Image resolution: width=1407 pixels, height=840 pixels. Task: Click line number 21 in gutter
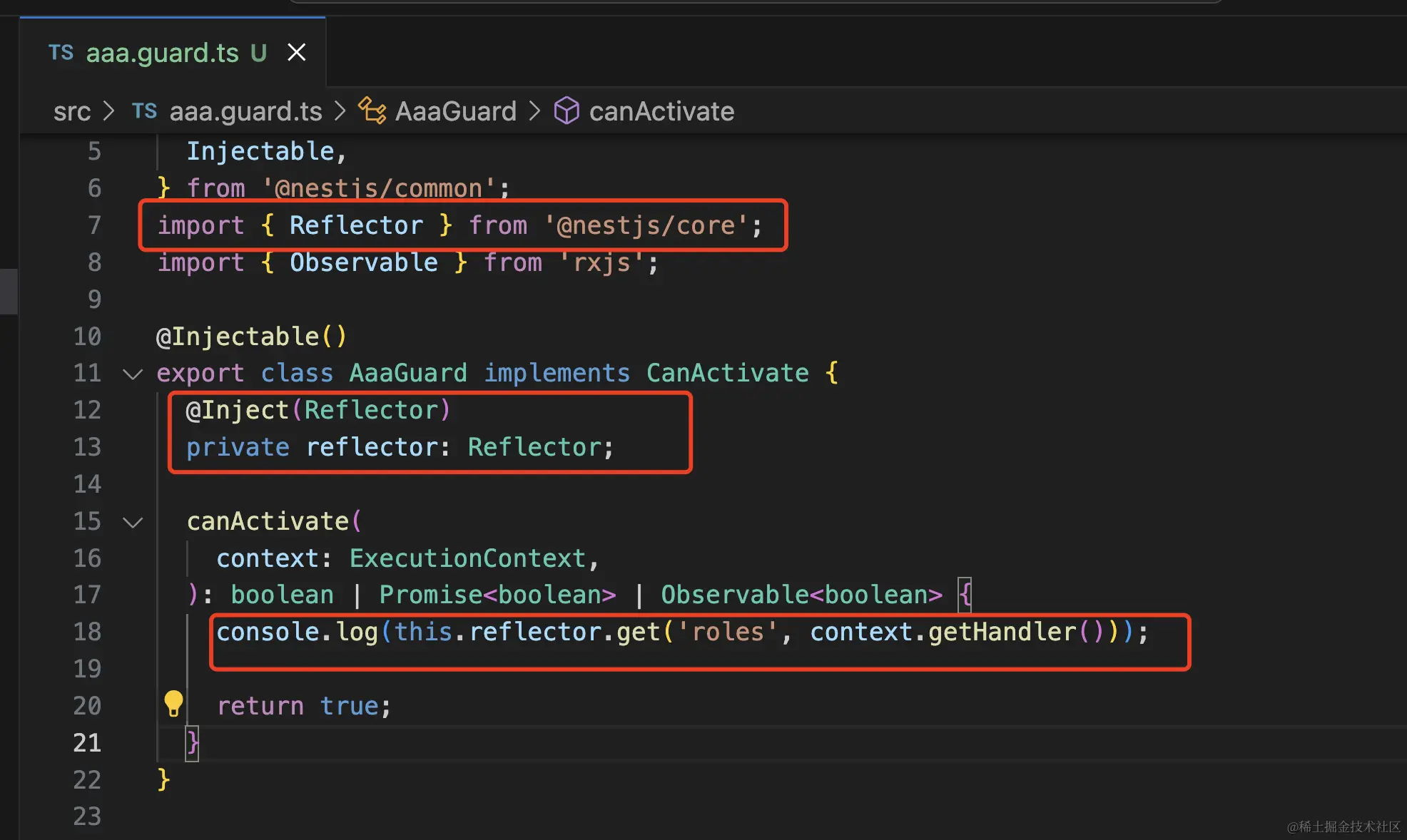[x=87, y=743]
